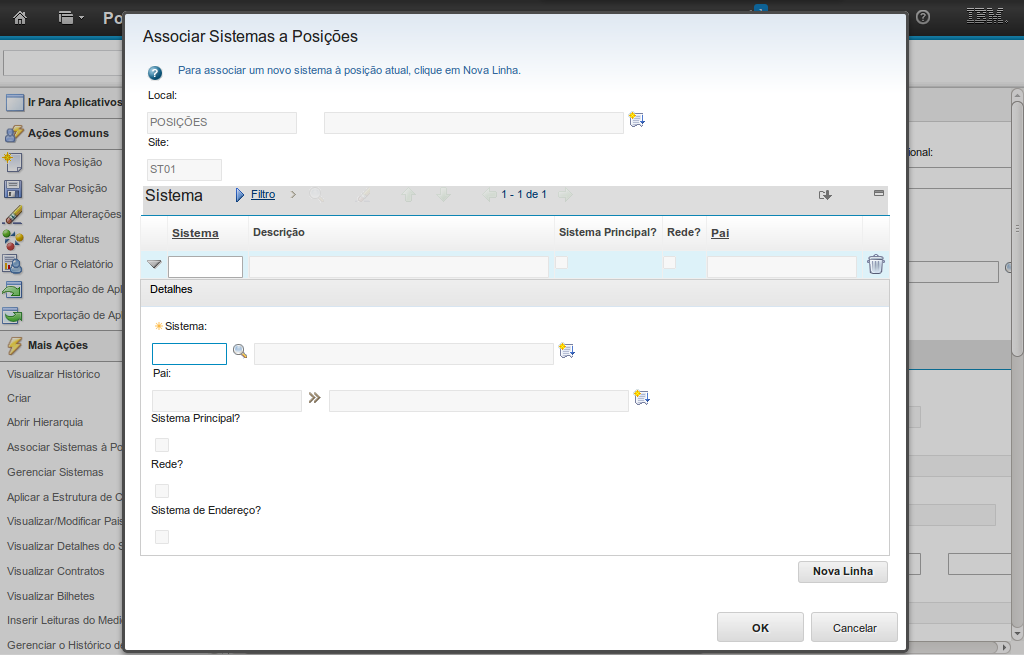Click the download table icon in Sistema toolbar
Viewport: 1024px width, 655px height.
click(825, 195)
